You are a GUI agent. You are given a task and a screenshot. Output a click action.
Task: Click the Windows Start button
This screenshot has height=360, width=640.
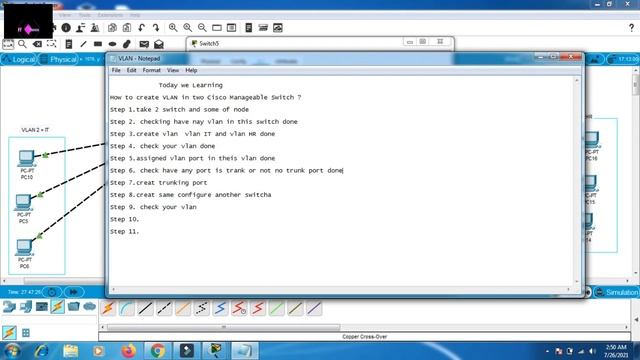tap(11, 351)
